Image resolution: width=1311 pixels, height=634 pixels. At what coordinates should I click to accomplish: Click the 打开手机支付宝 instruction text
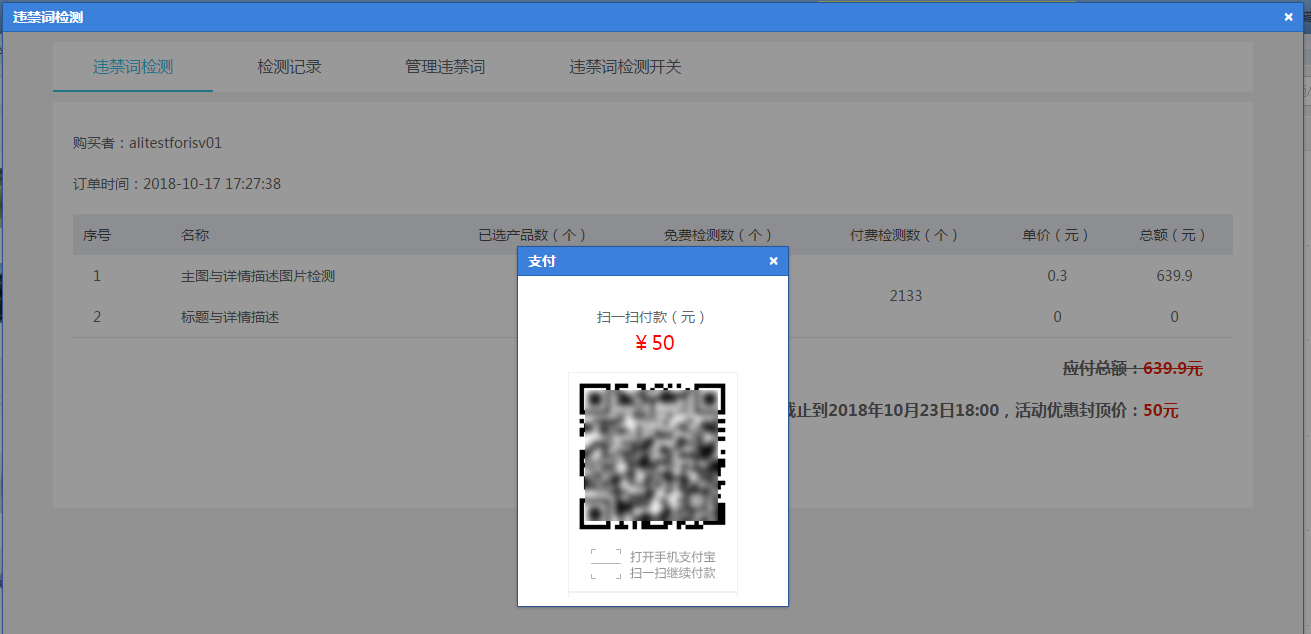coord(672,556)
